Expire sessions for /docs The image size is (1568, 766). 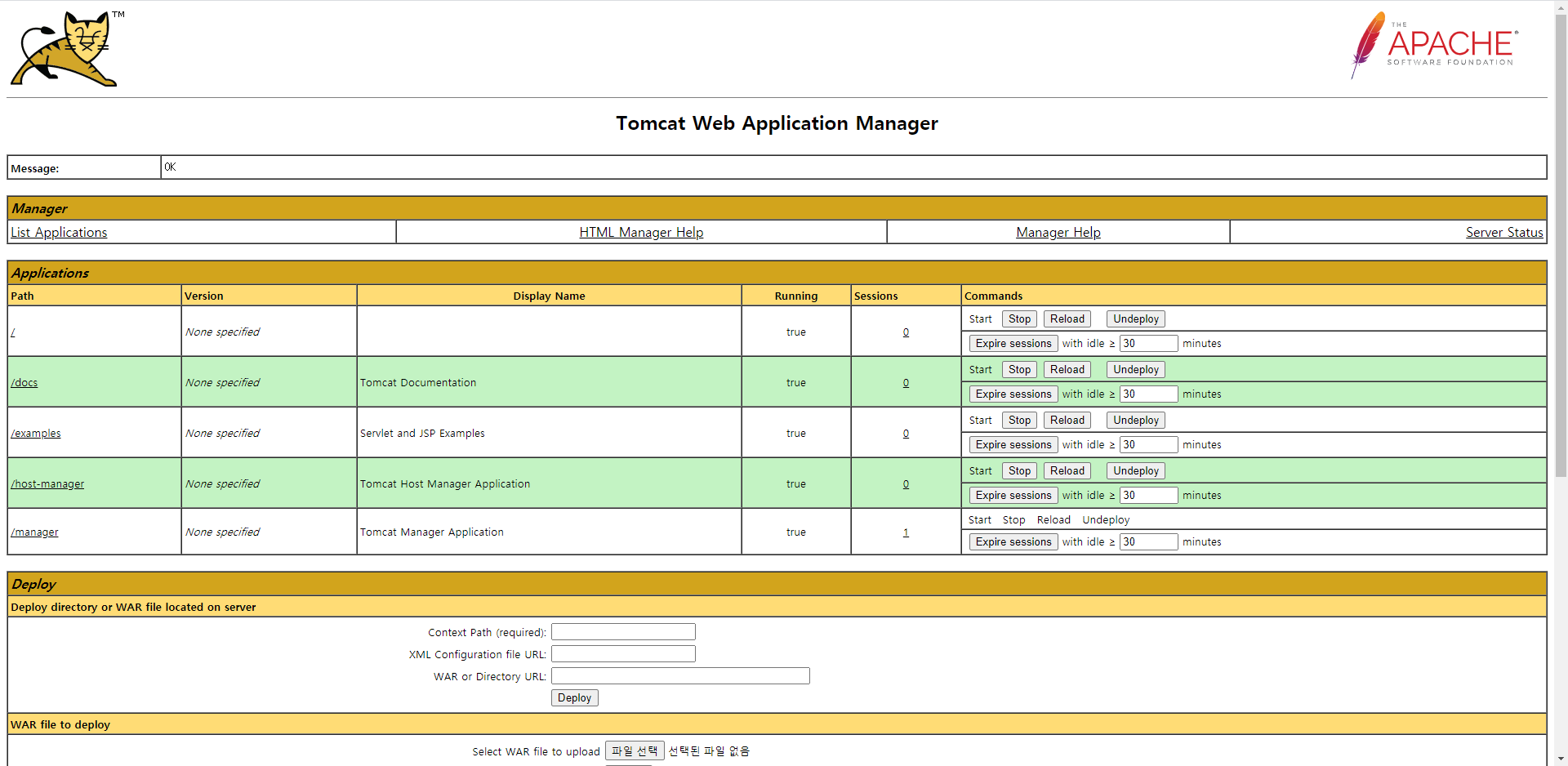1013,394
